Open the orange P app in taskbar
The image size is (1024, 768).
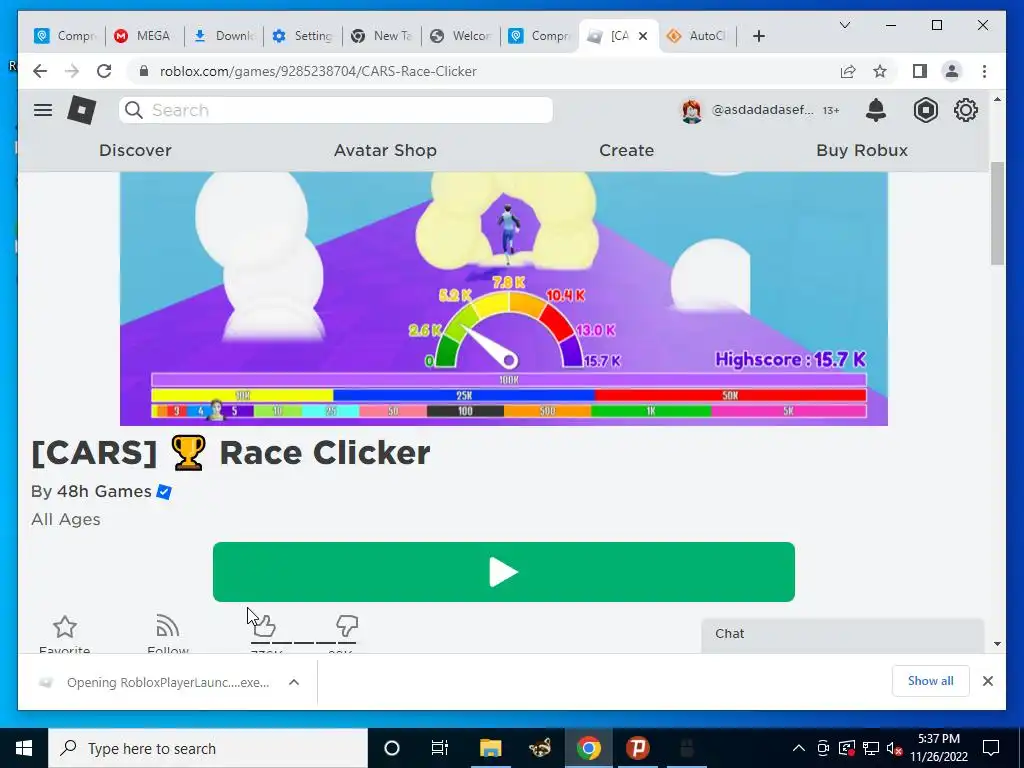point(637,748)
